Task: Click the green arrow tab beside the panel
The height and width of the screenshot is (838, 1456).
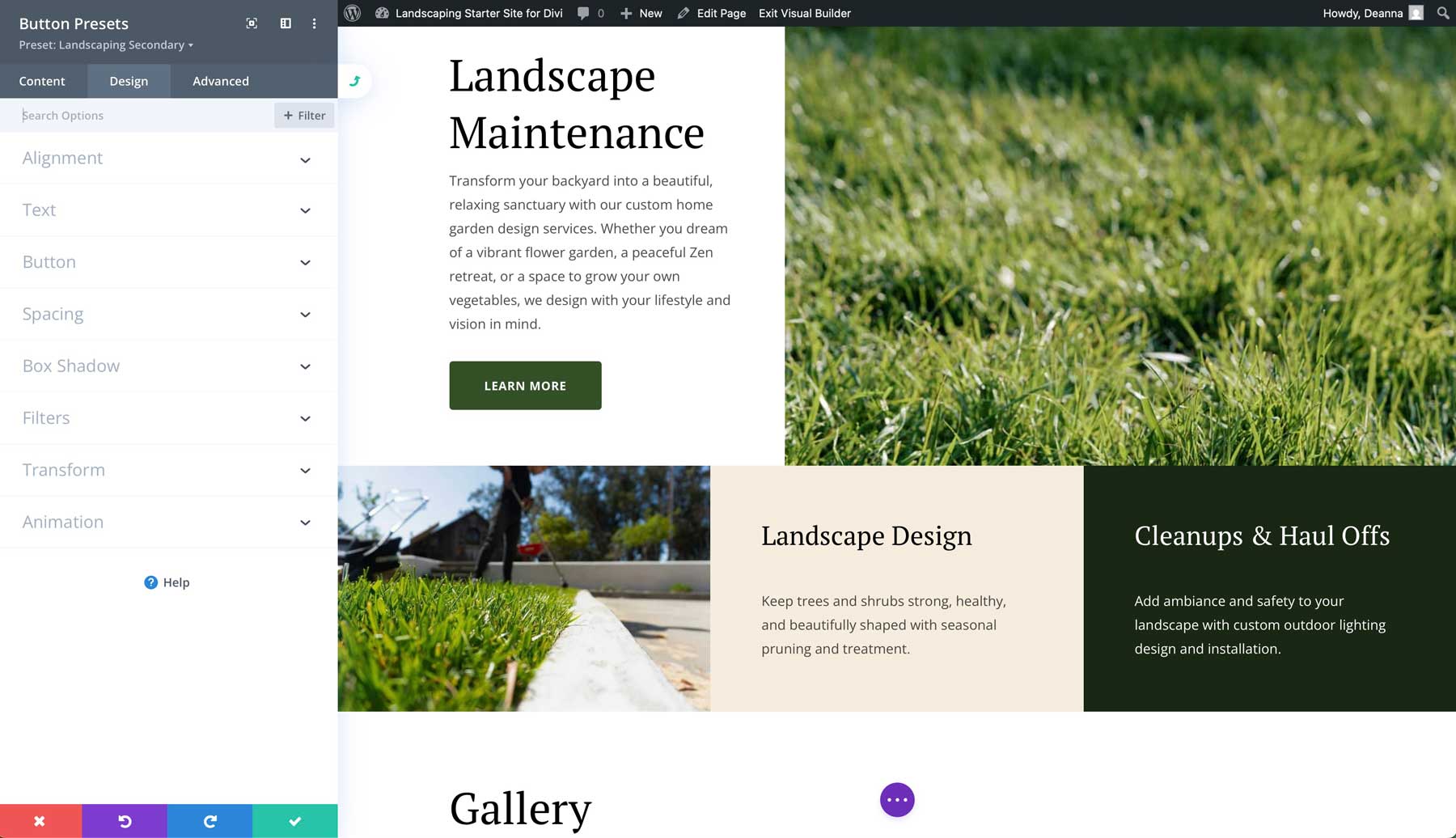Action: (354, 80)
